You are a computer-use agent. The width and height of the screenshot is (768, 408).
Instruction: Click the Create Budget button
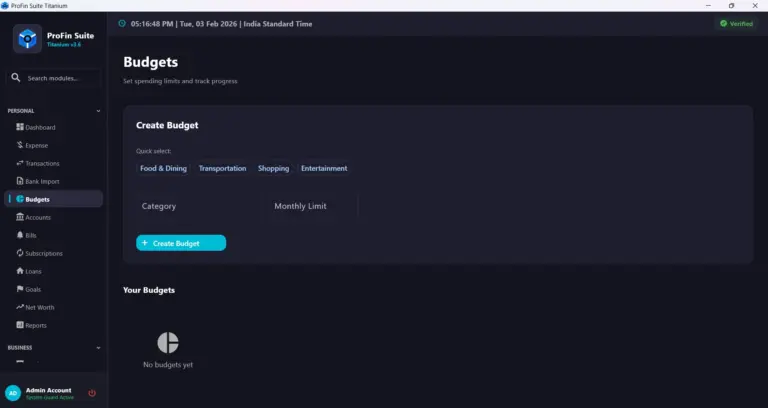181,243
